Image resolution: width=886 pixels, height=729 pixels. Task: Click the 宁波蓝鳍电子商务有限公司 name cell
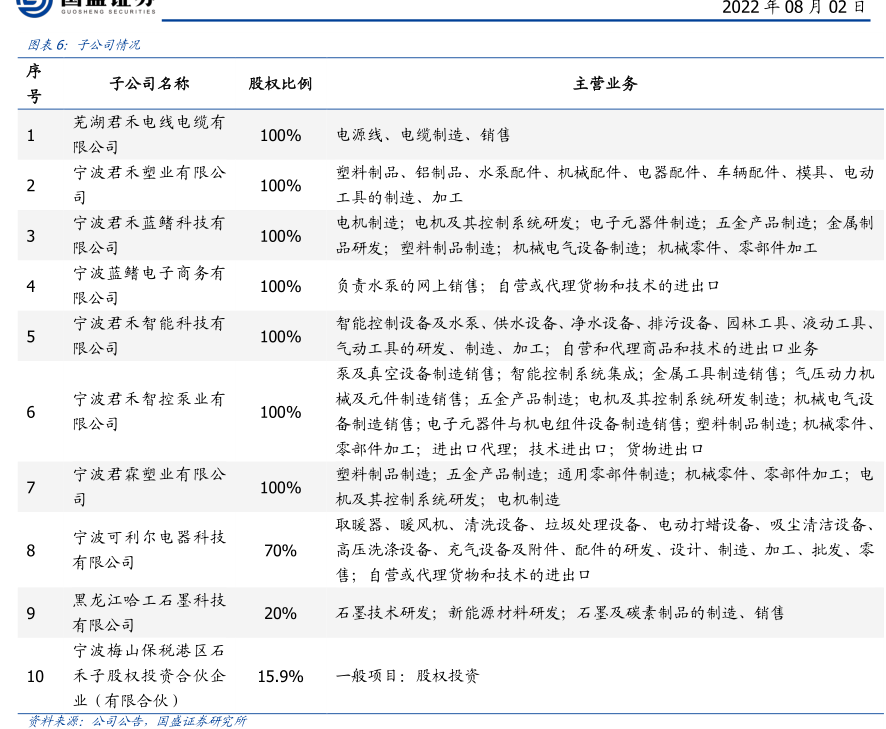point(149,286)
